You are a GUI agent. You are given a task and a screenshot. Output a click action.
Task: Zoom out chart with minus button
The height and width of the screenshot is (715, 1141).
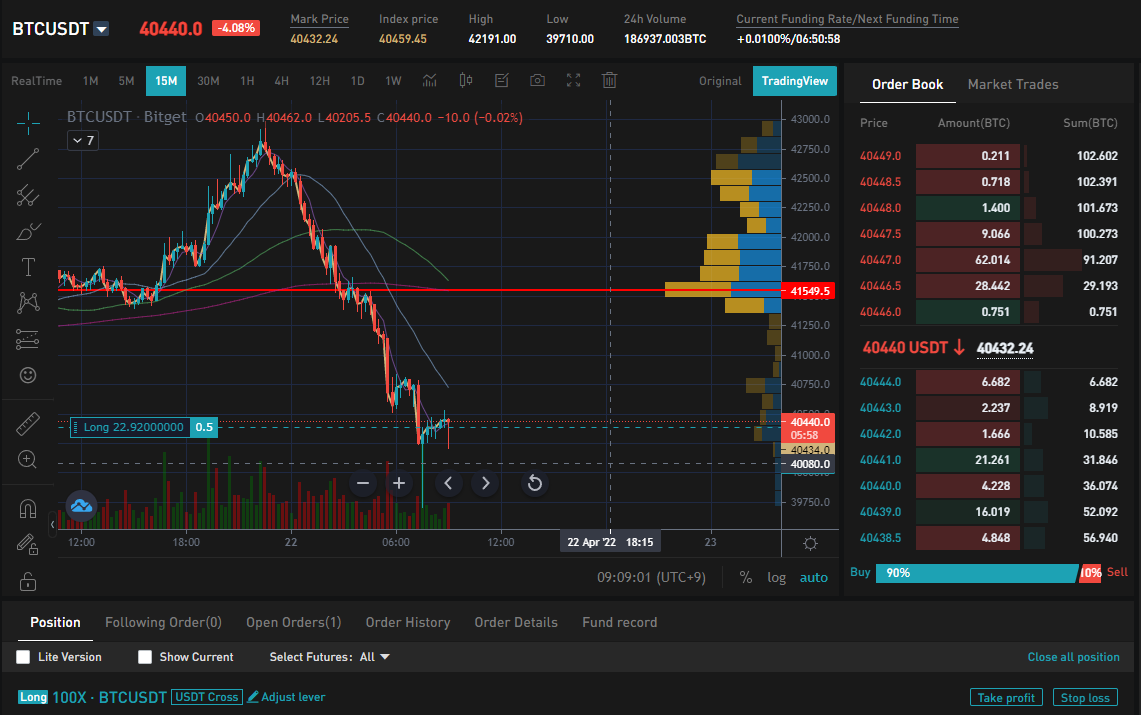pyautogui.click(x=363, y=483)
